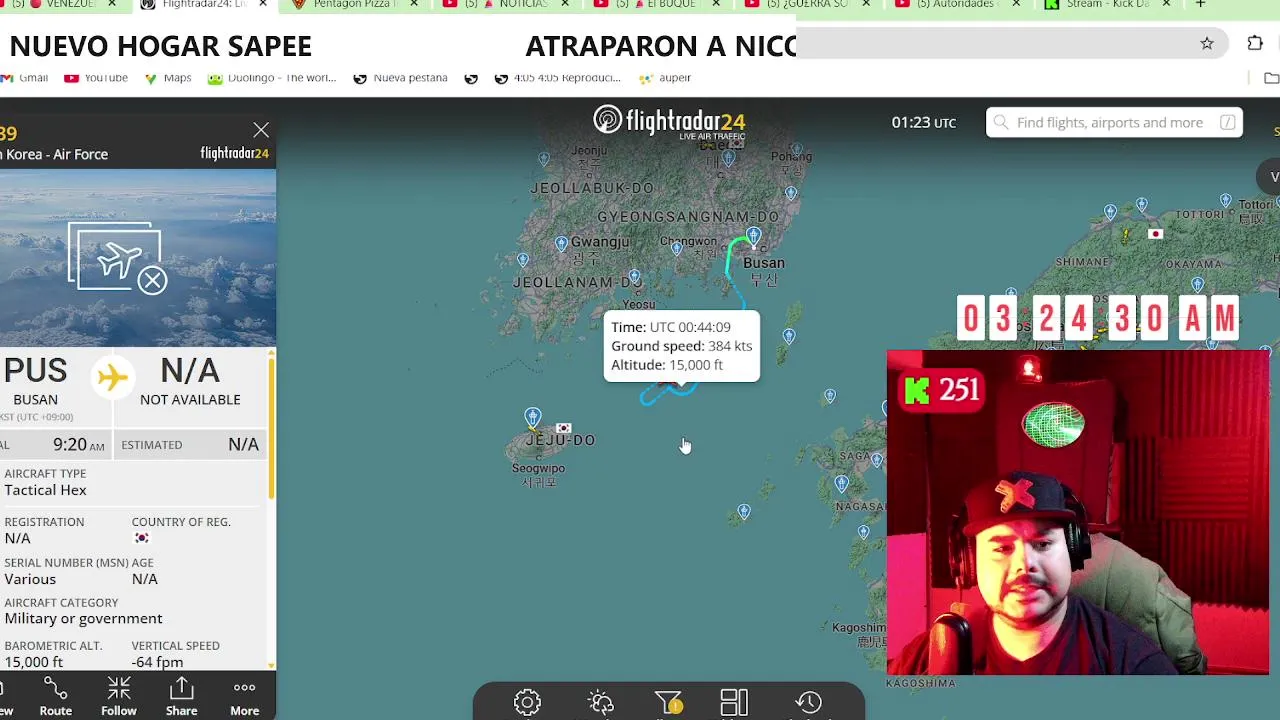This screenshot has height=720, width=1280.
Task: Click the PUS Busan origin airport code
Action: click(x=35, y=371)
